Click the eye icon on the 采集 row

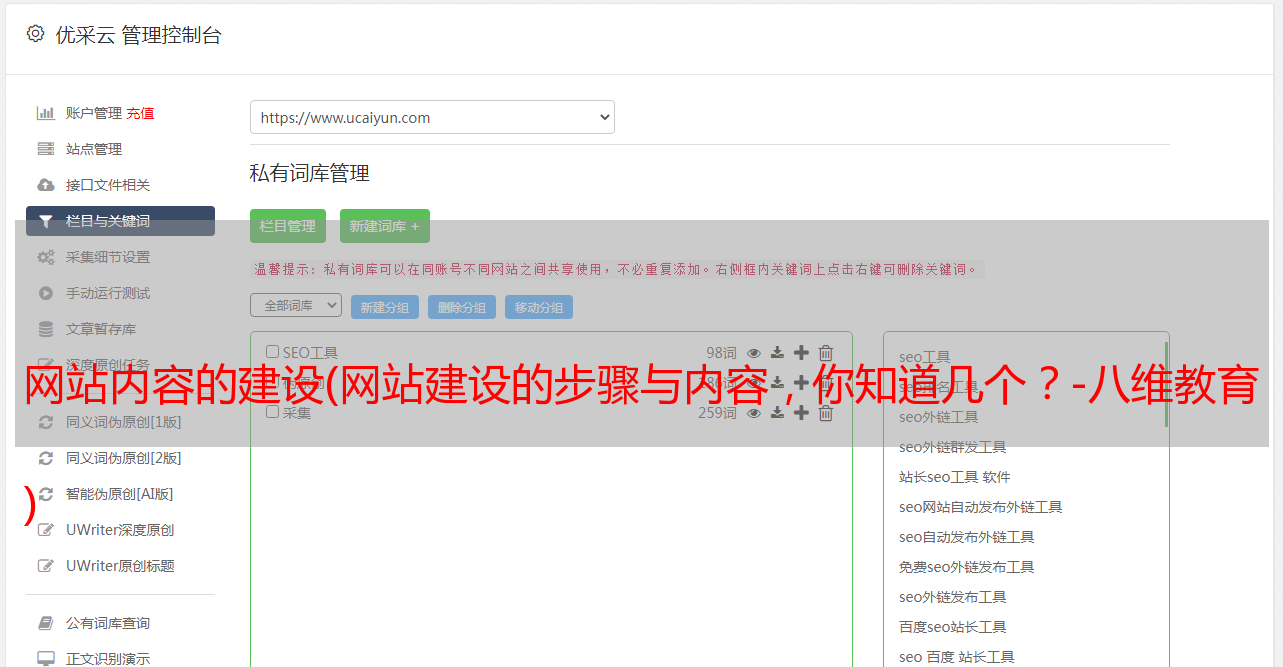coord(754,412)
